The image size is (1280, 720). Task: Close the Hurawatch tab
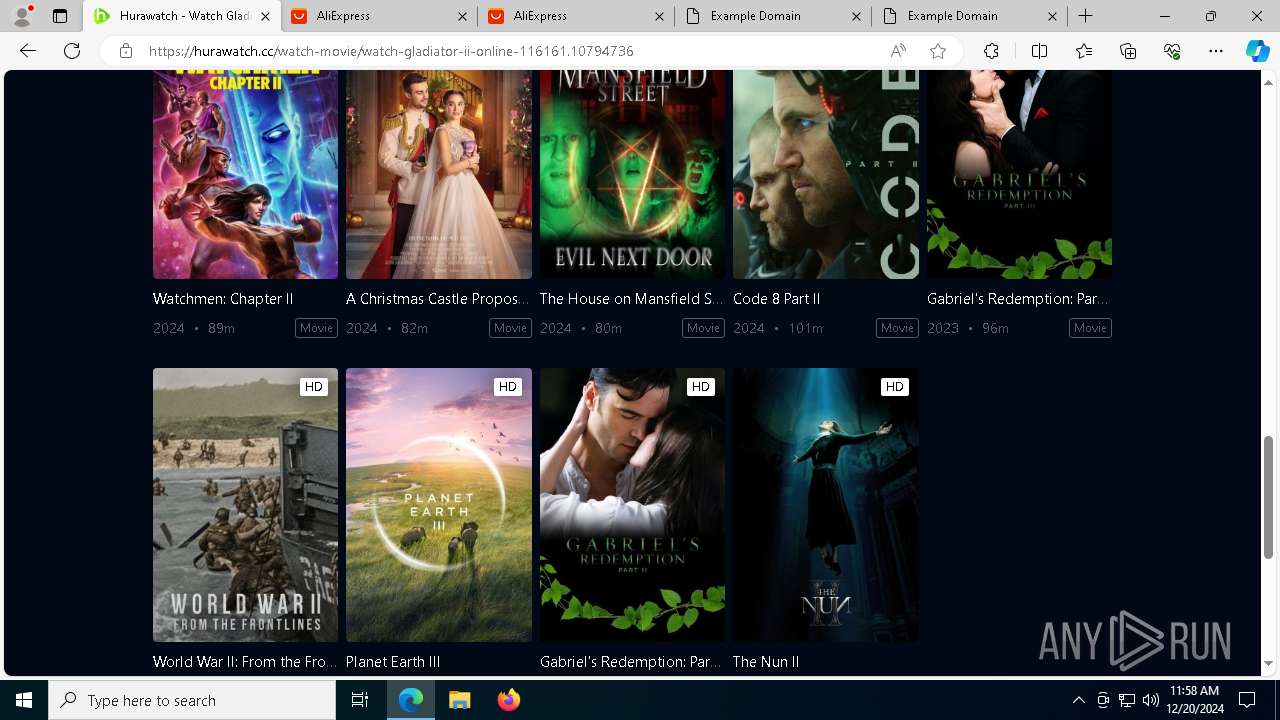pos(265,16)
